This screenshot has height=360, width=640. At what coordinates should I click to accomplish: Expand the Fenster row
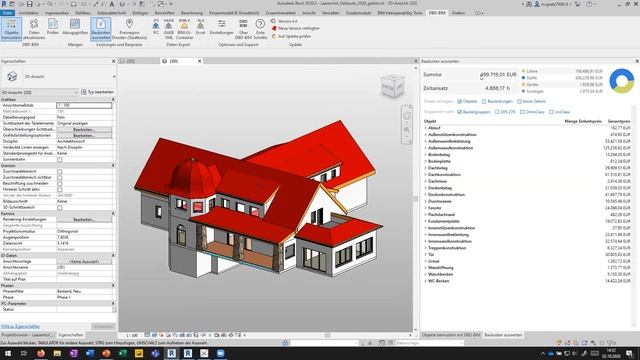point(425,208)
